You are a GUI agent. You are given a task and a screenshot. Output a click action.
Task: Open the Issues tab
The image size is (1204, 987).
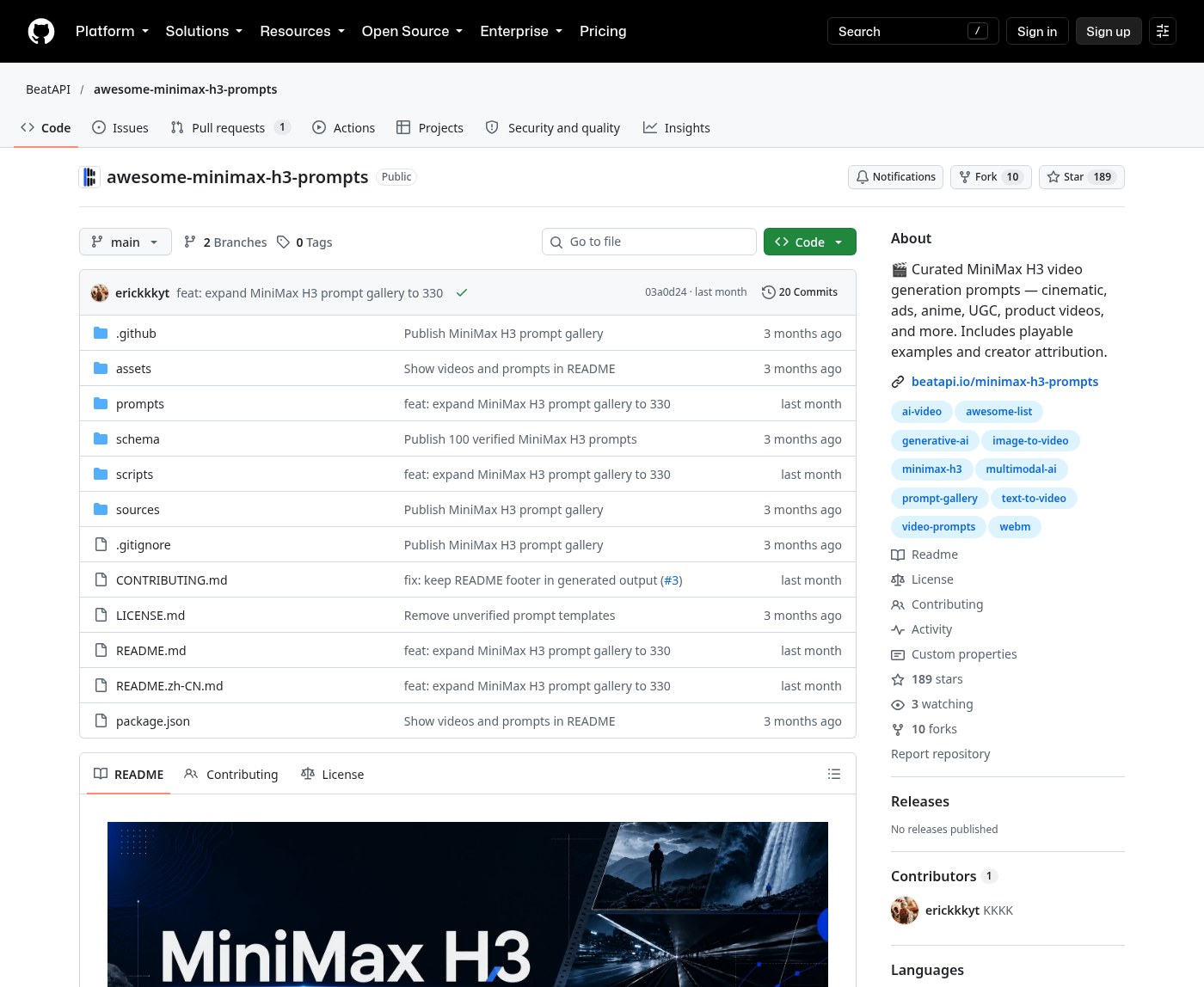[120, 127]
